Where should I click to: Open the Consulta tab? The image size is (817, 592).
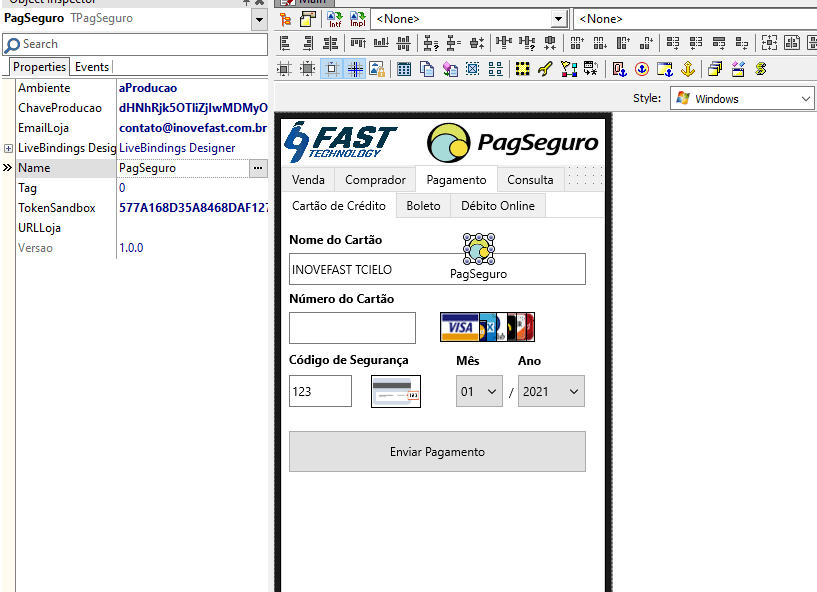pos(530,180)
